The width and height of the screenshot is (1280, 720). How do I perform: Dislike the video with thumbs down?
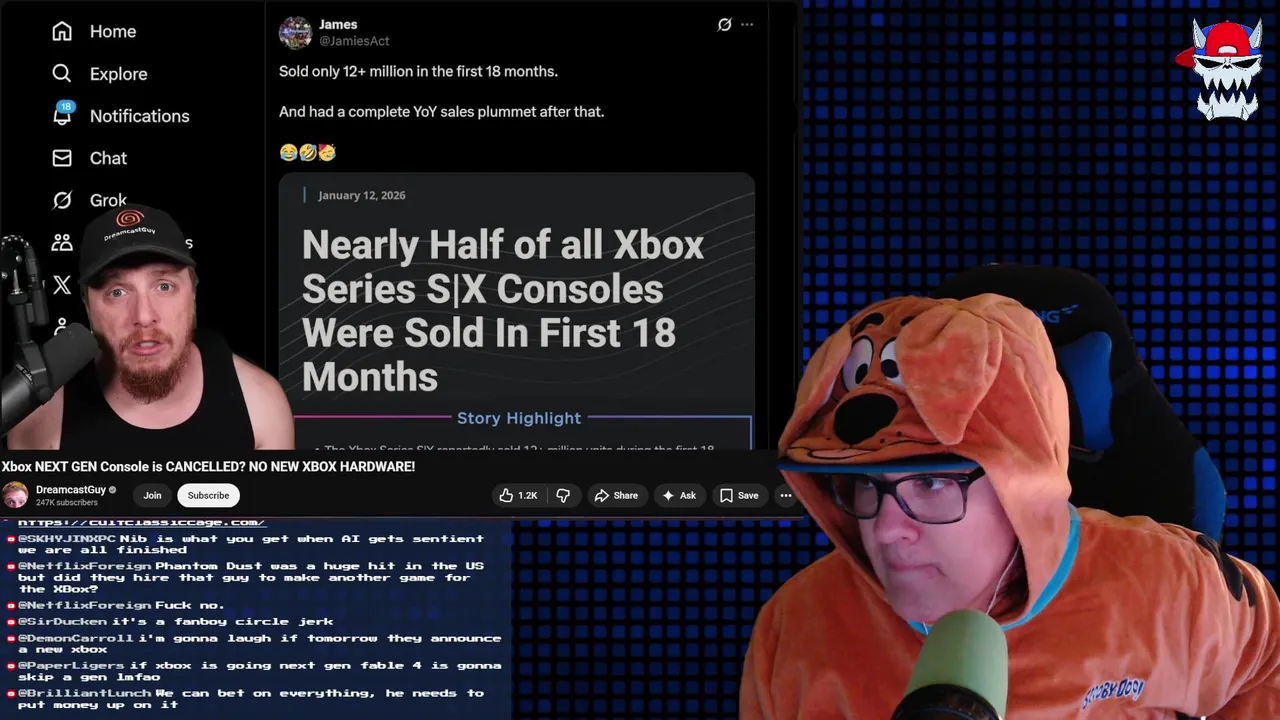click(x=563, y=495)
